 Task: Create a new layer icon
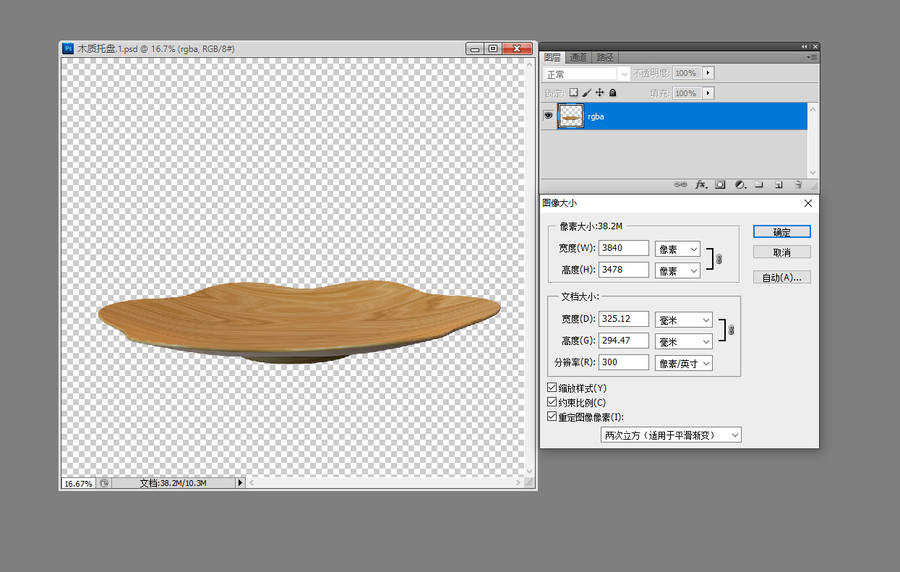coord(778,185)
